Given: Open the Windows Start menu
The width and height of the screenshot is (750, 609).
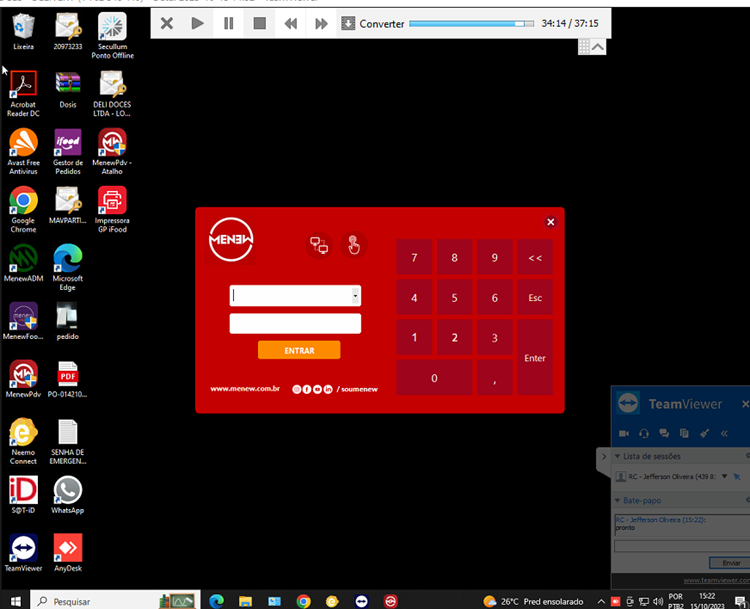Looking at the screenshot, I should [x=15, y=601].
